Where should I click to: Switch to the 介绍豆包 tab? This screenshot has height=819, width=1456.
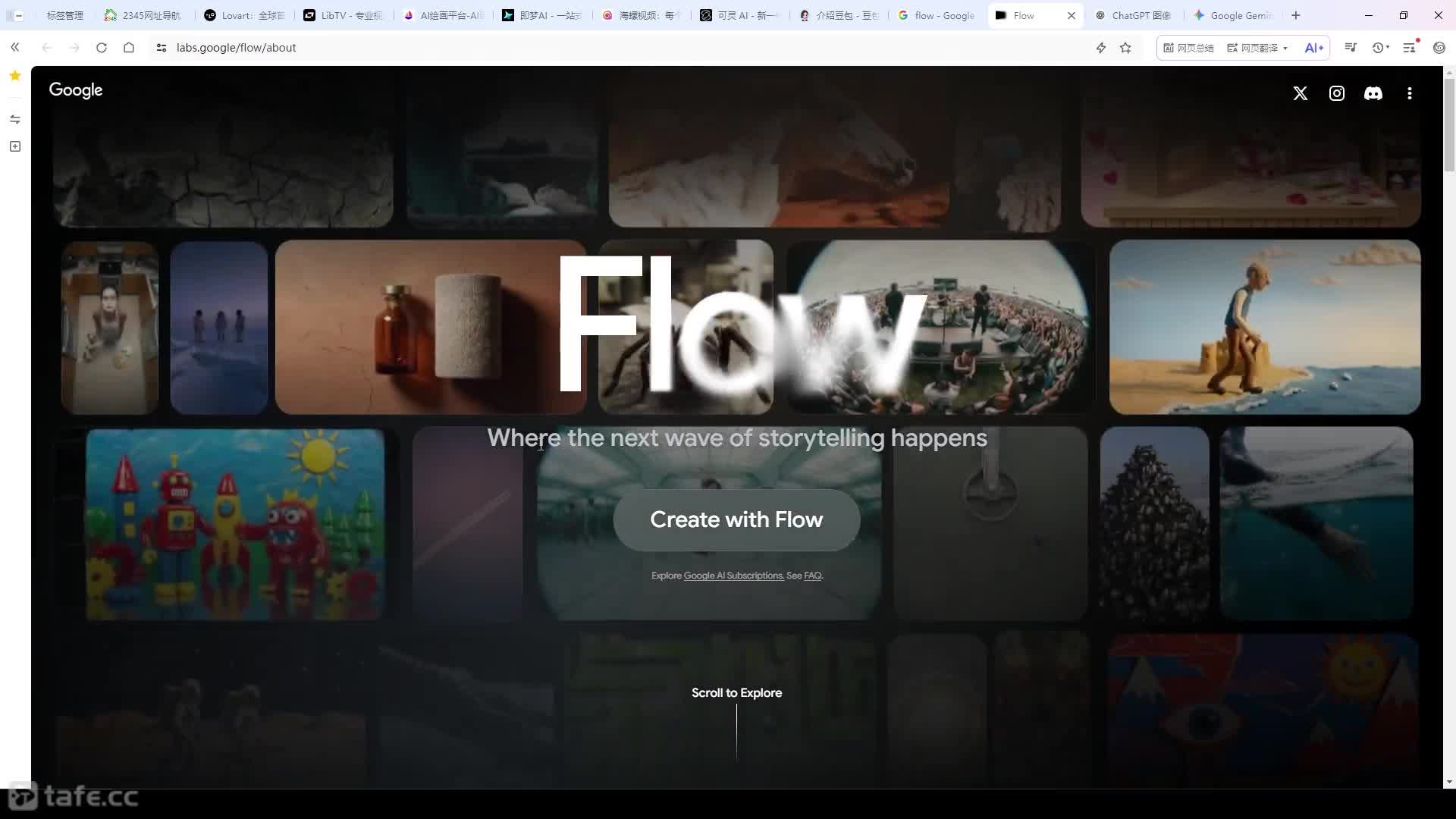[840, 15]
